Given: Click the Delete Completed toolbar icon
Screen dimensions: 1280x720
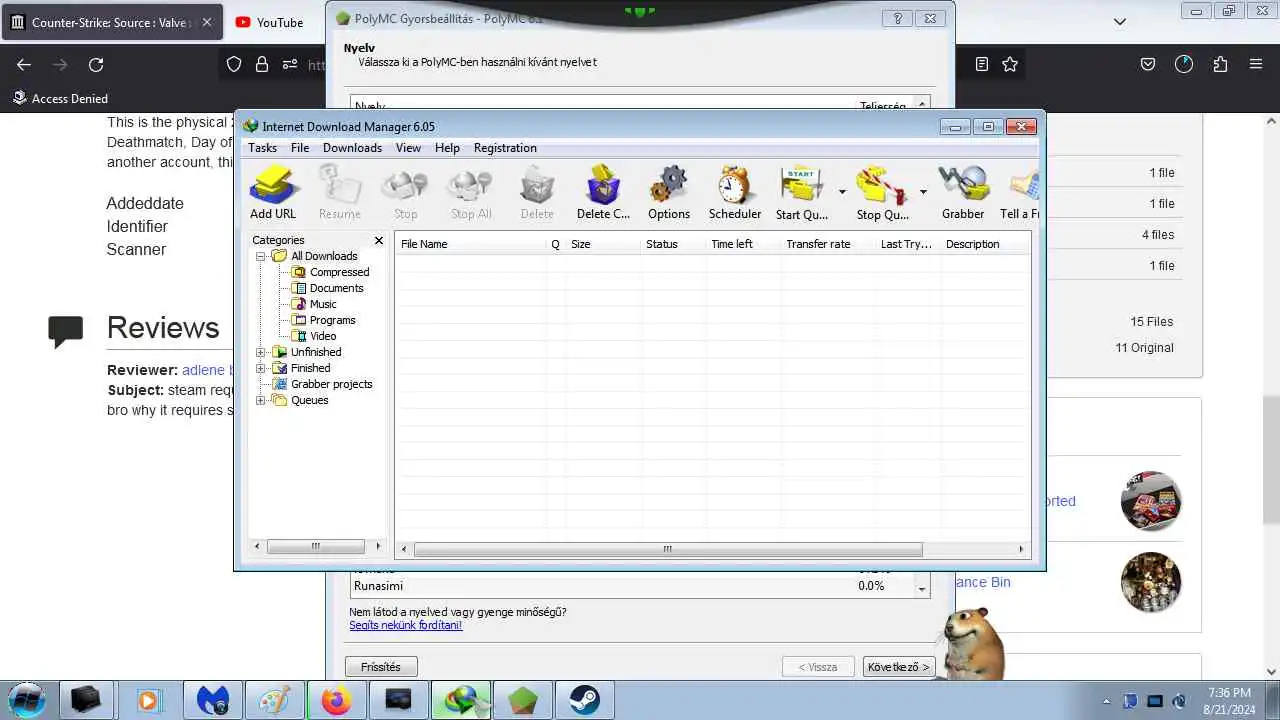Looking at the screenshot, I should 603,192.
